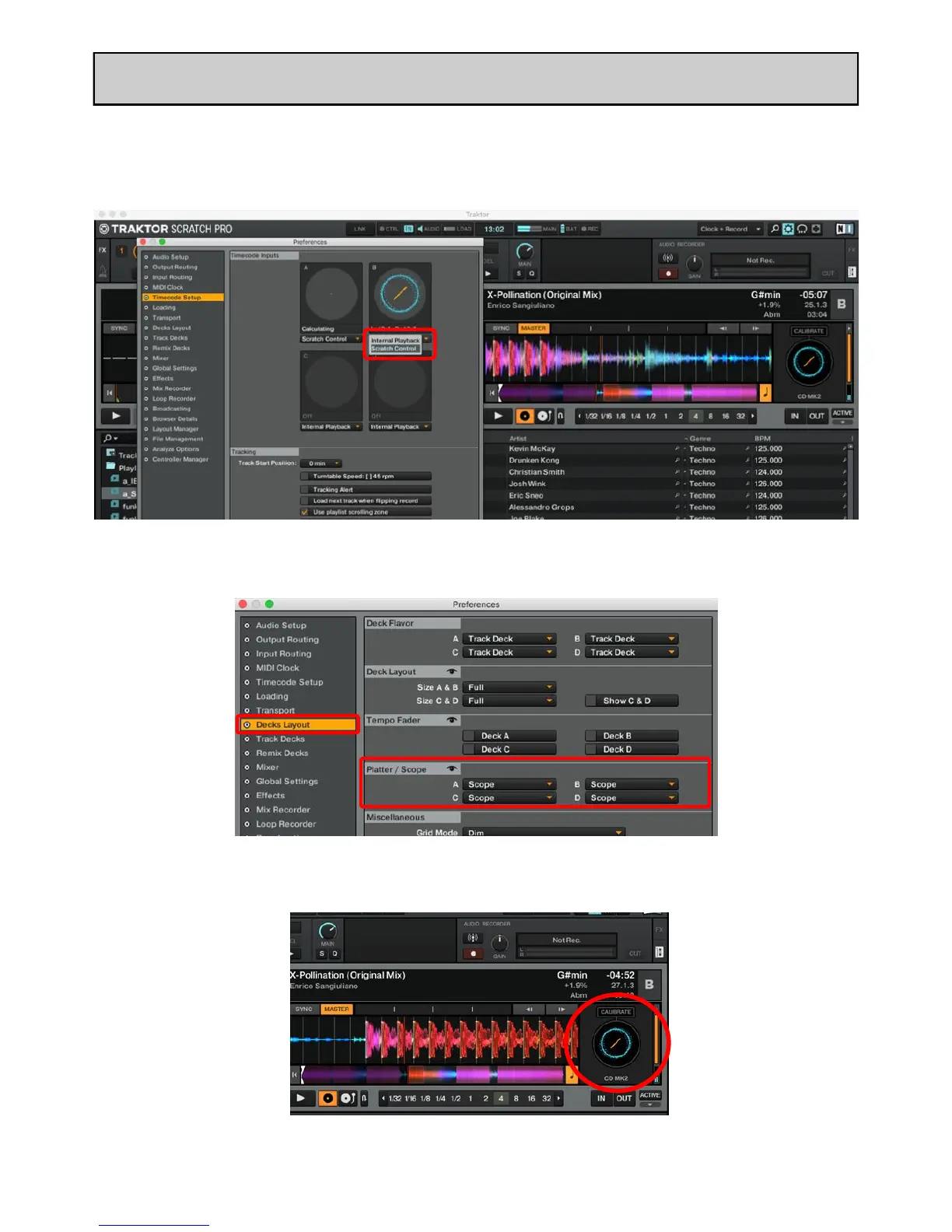Toggle the Platter / Scope eye icon

point(451,769)
